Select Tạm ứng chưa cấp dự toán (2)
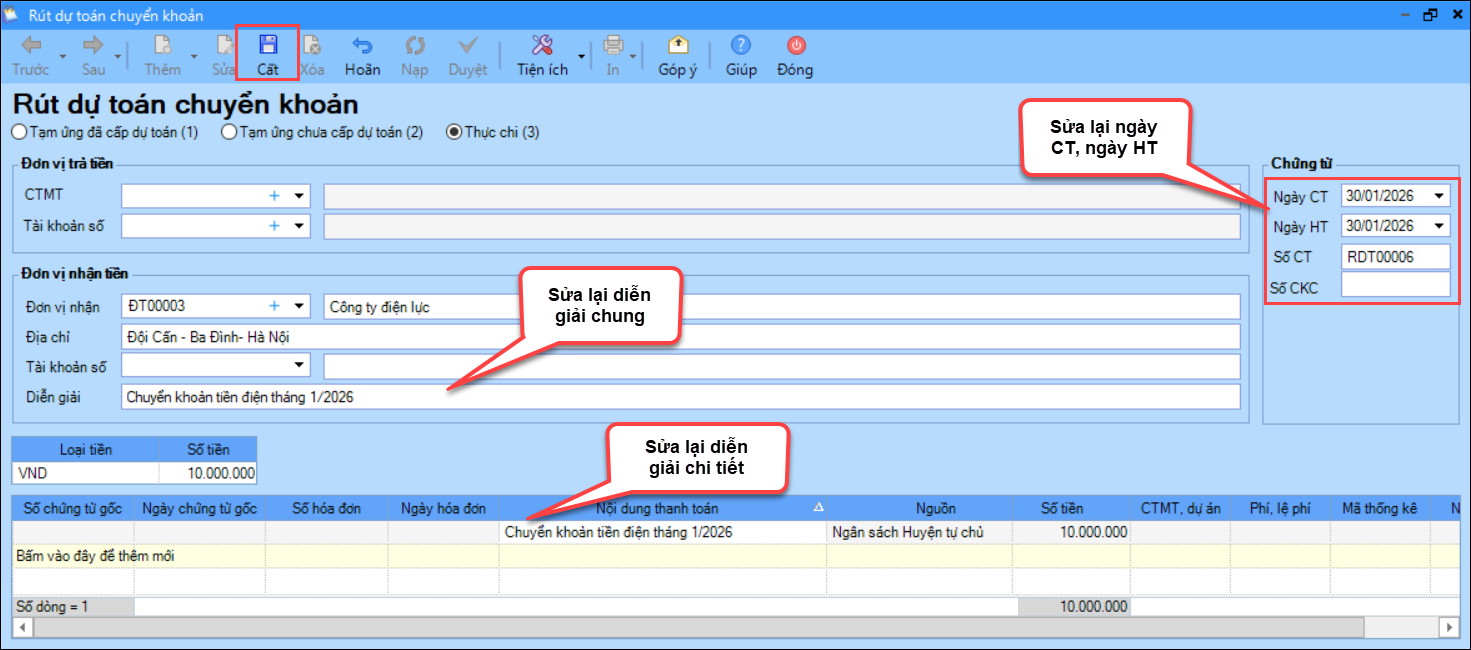 pyautogui.click(x=230, y=132)
